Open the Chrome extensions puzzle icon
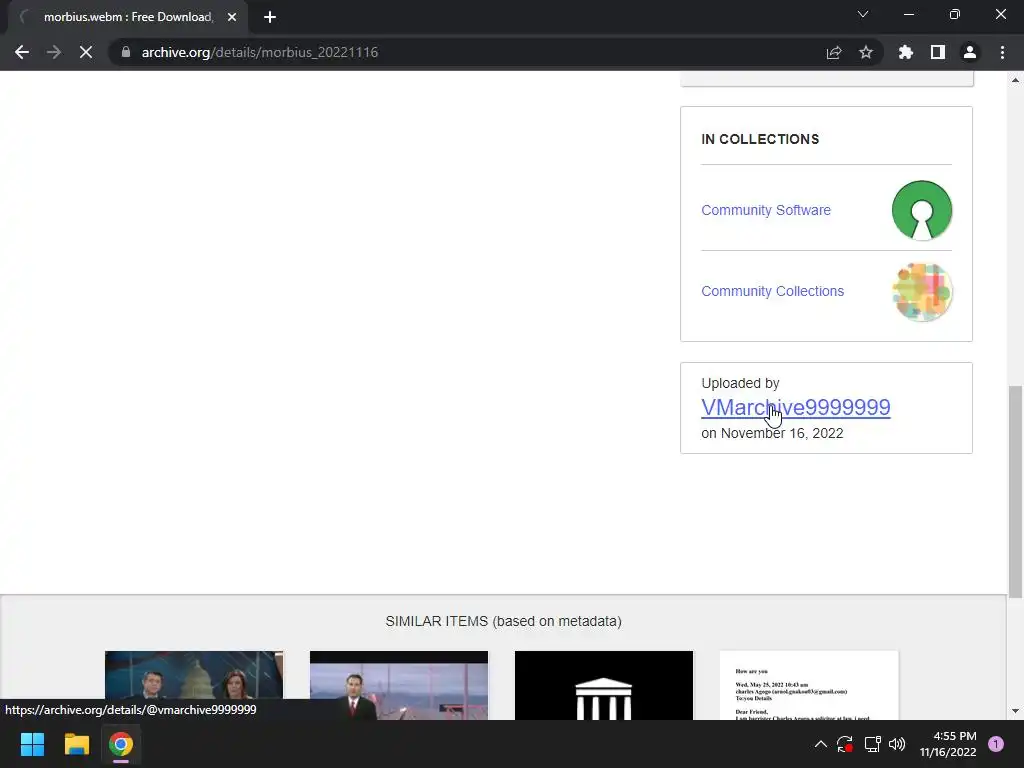Image resolution: width=1024 pixels, height=768 pixels. [x=906, y=52]
